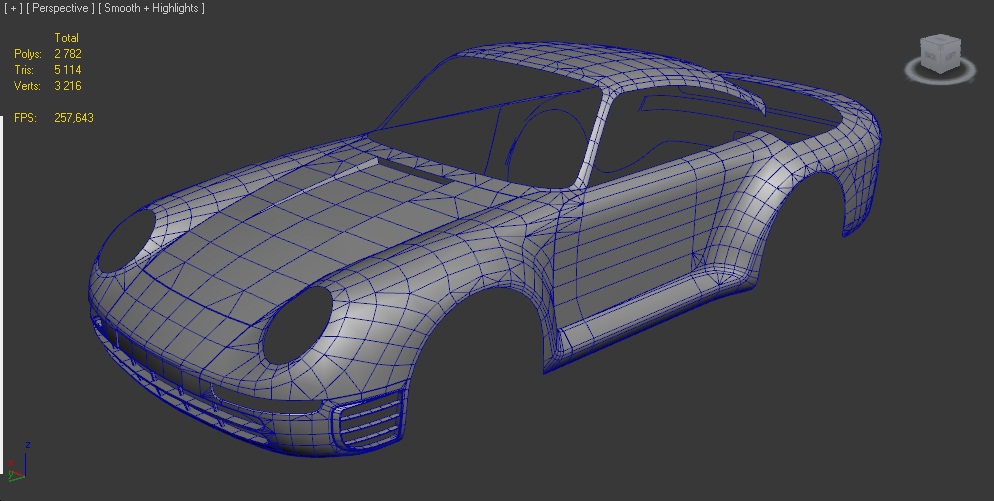Click the ViewCube in the viewport corner

click(x=940, y=54)
